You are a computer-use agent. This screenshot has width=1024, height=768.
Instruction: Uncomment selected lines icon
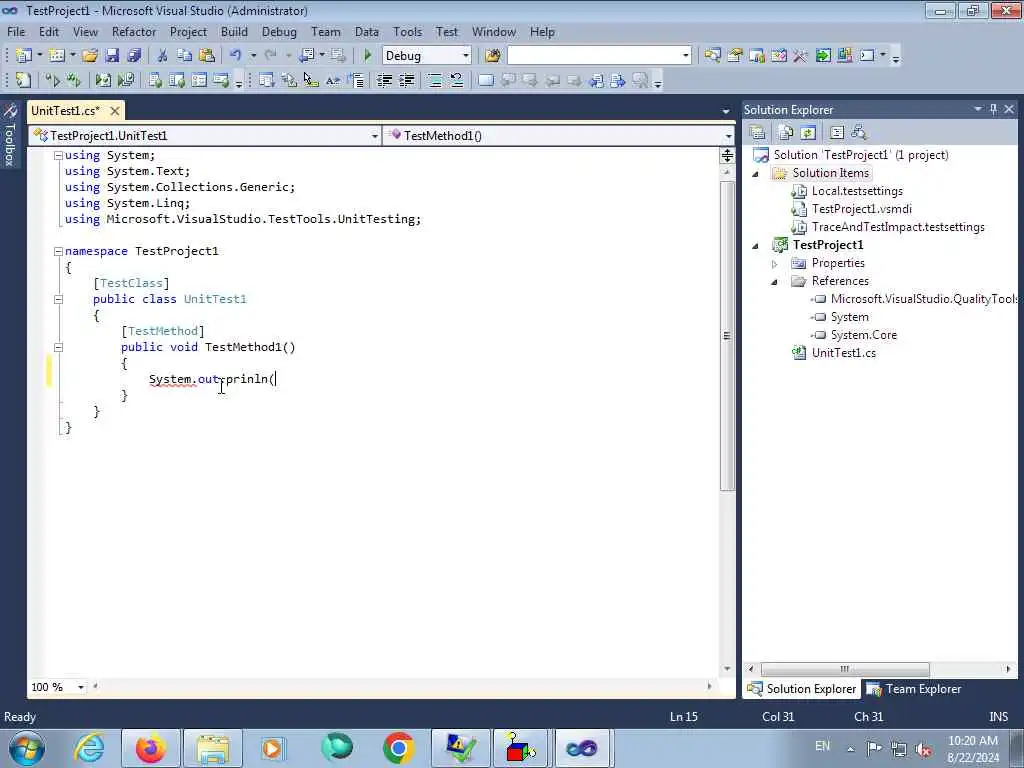456,80
